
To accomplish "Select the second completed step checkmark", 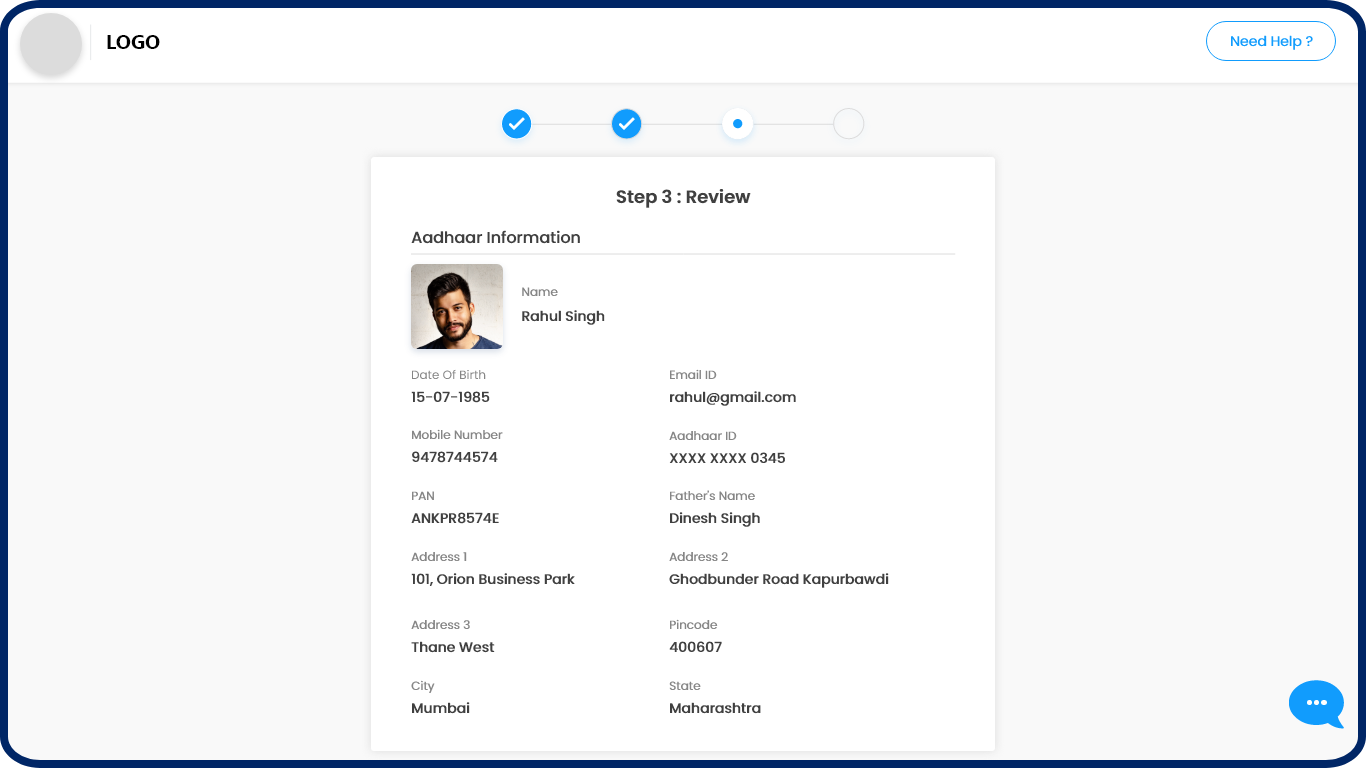I will [626, 124].
